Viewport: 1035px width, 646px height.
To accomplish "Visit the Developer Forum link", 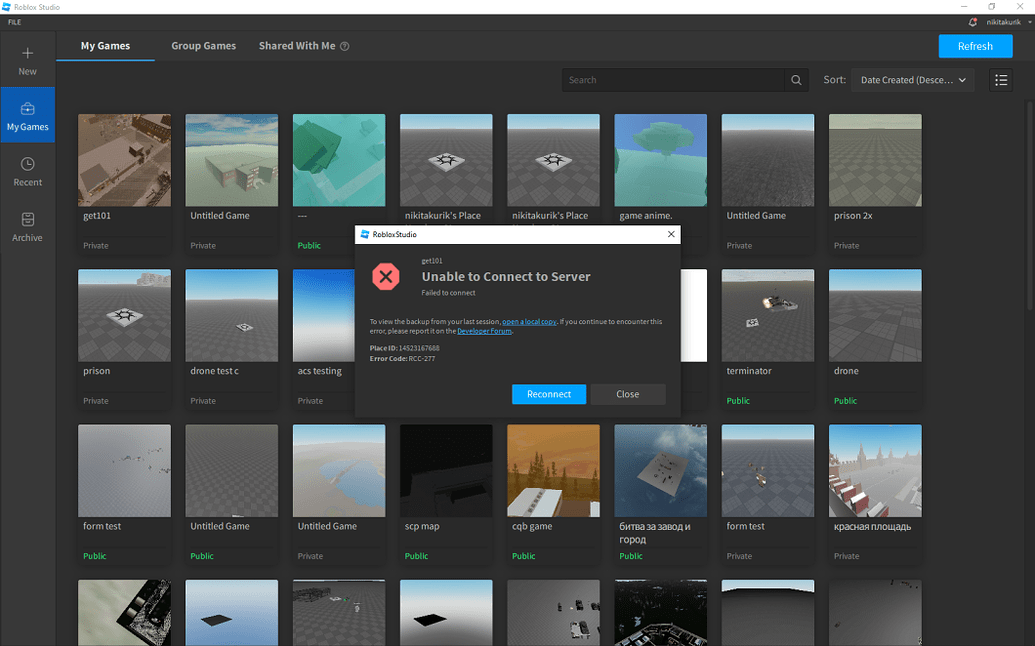I will [484, 331].
